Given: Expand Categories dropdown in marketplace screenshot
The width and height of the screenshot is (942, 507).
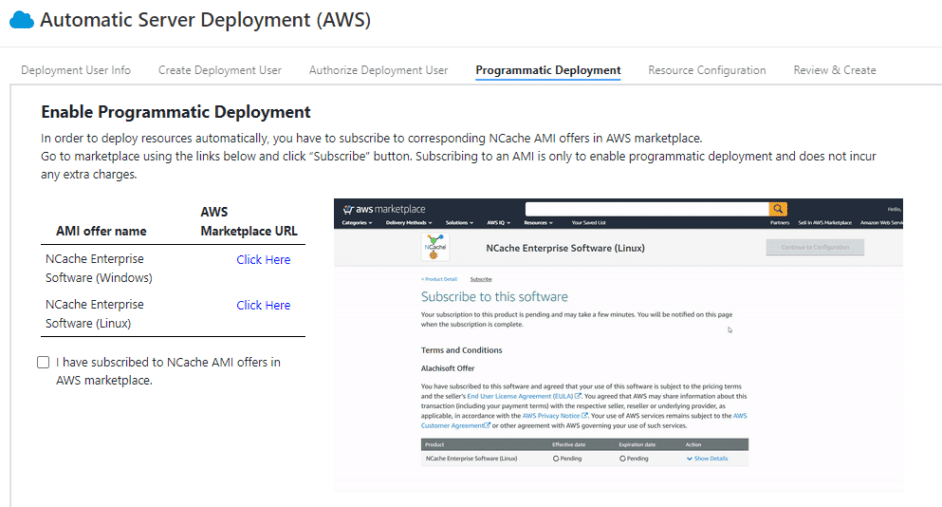Looking at the screenshot, I should (x=357, y=223).
